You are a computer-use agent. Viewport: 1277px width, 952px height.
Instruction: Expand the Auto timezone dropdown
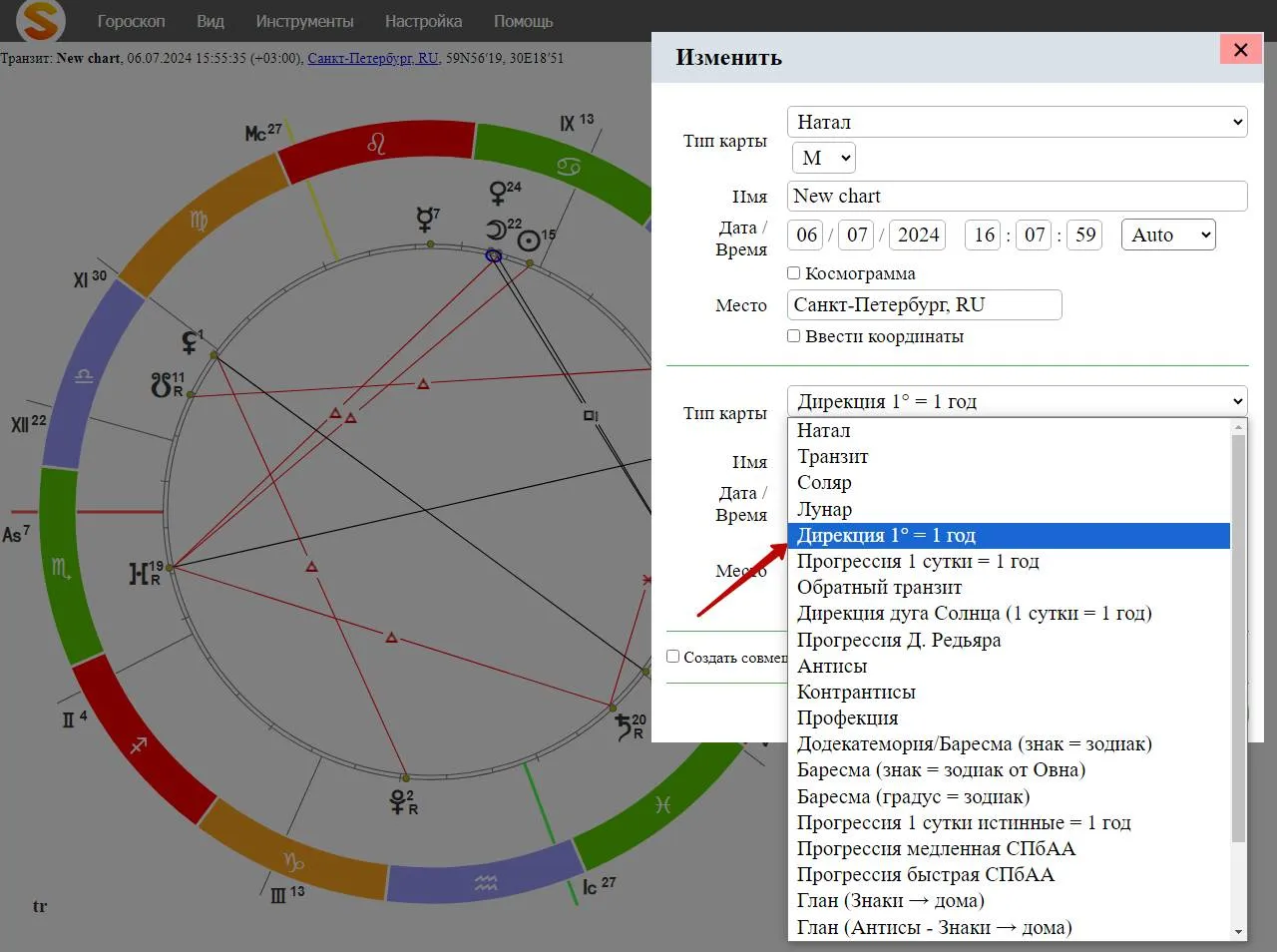pos(1168,235)
